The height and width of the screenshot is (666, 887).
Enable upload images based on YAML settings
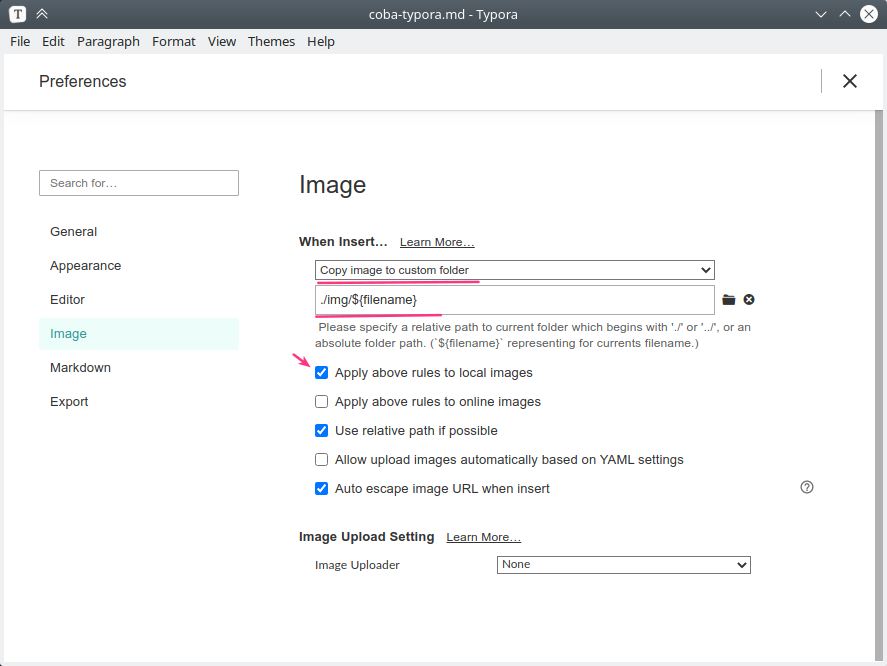click(322, 460)
